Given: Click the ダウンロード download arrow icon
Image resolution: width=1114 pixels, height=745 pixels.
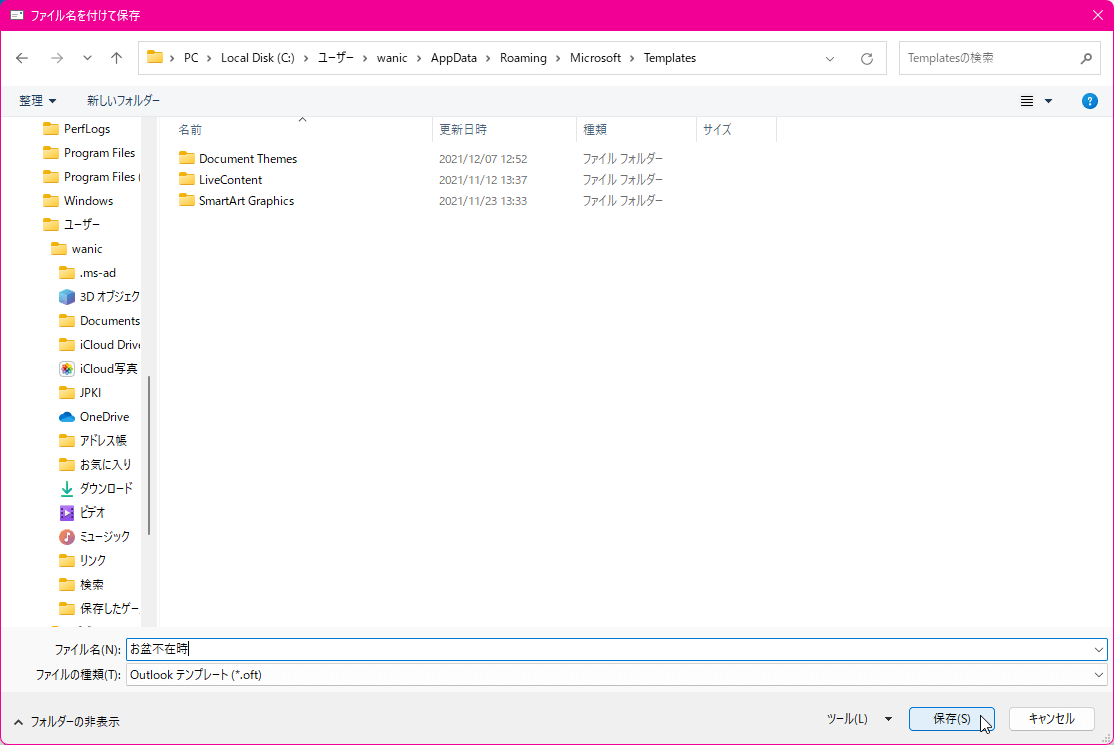Looking at the screenshot, I should [67, 489].
